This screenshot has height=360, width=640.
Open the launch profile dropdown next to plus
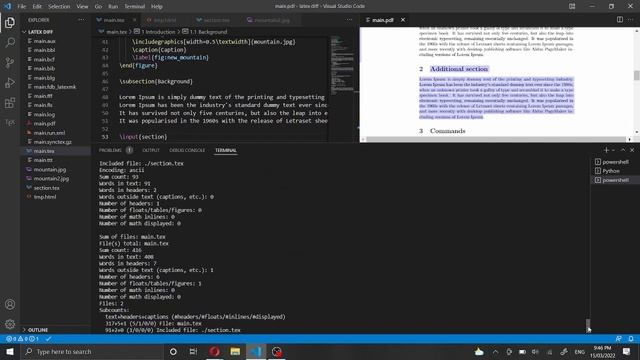613,151
